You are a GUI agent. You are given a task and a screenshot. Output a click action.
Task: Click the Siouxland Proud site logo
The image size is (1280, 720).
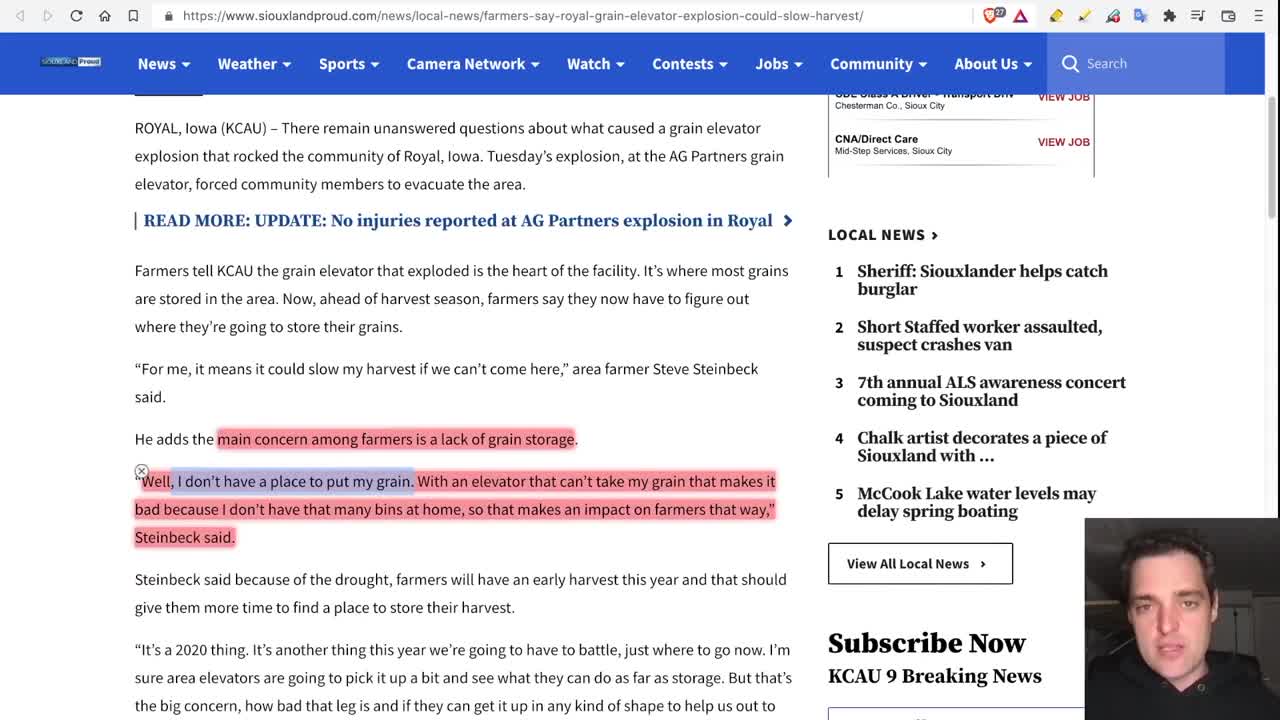pos(71,62)
